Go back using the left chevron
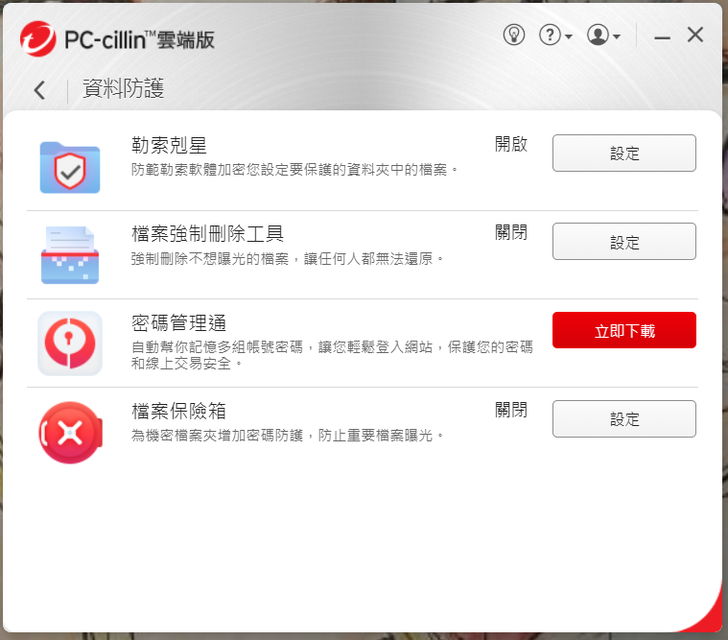Screen dimensions: 728x640 [x=40, y=90]
